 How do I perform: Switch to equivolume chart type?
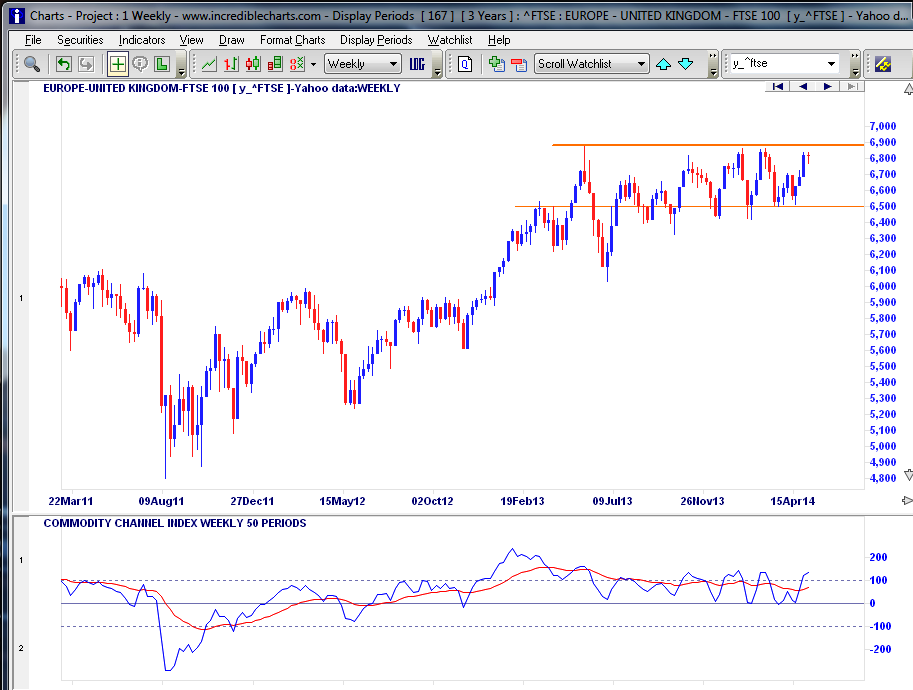click(275, 63)
